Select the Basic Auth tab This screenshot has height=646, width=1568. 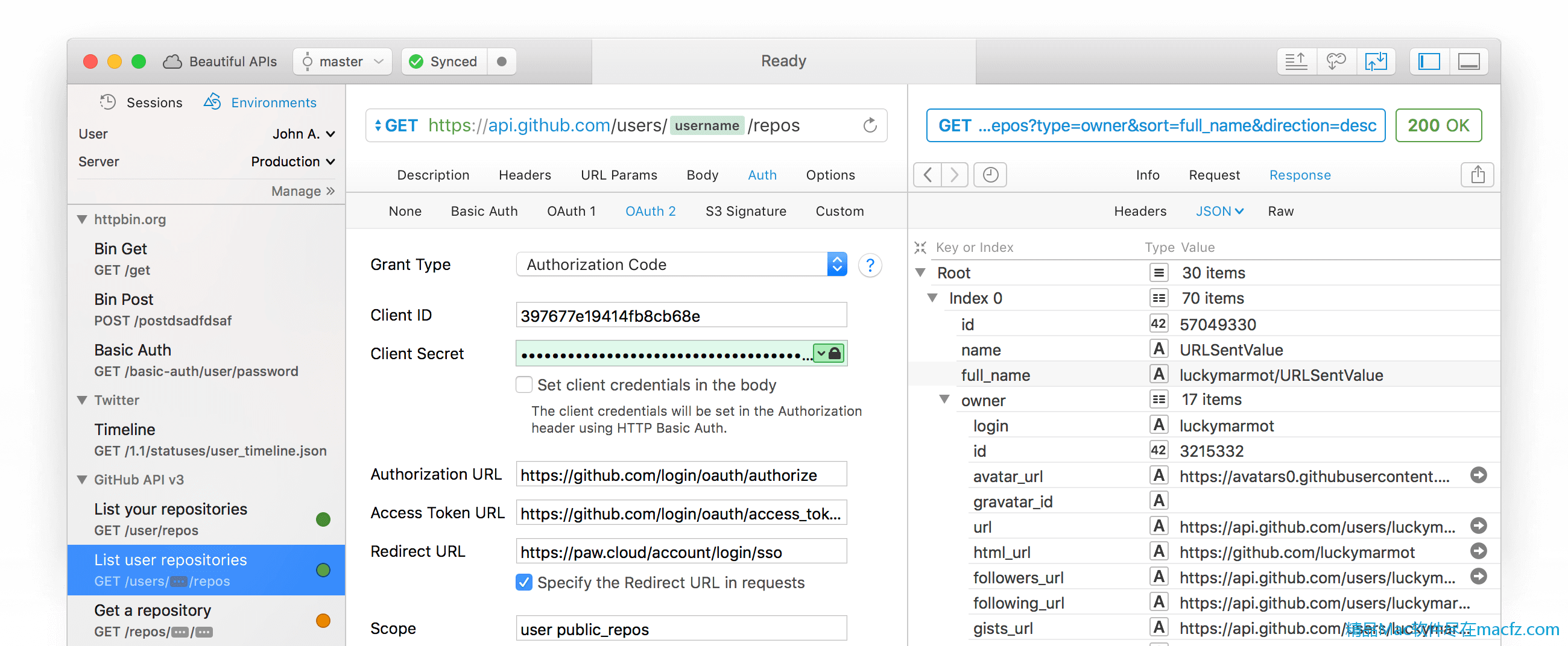[484, 211]
